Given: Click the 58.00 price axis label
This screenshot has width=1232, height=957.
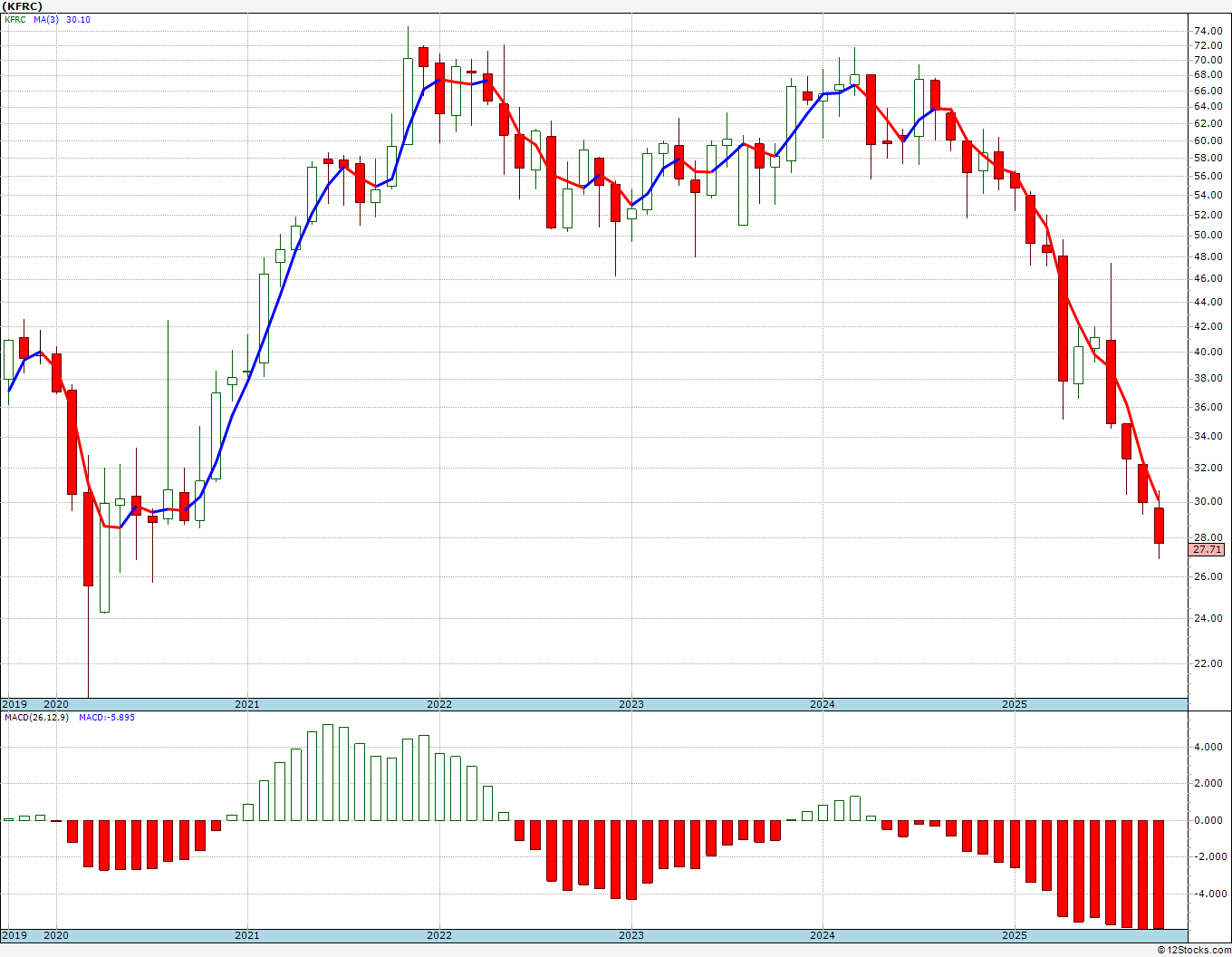Looking at the screenshot, I should [1208, 158].
